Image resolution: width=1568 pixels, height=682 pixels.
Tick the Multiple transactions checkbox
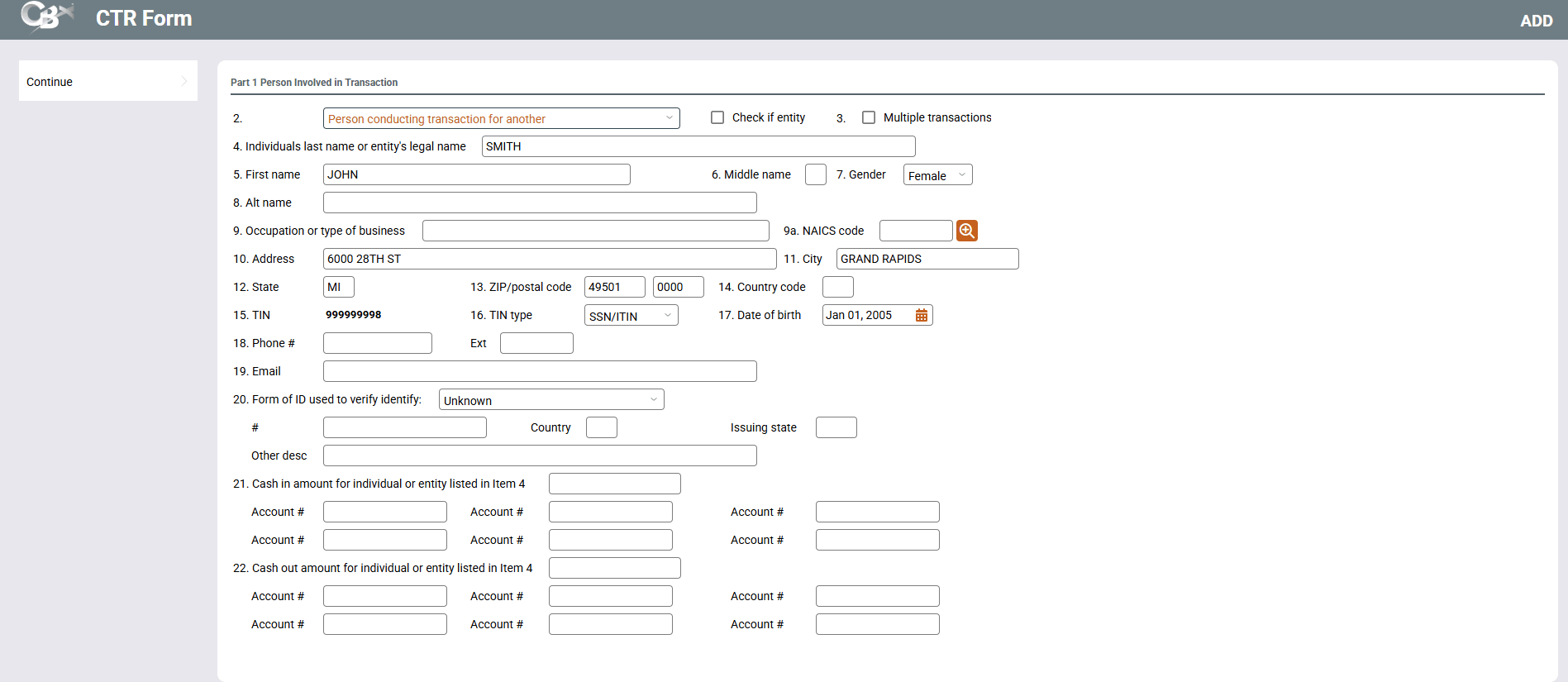pos(869,117)
